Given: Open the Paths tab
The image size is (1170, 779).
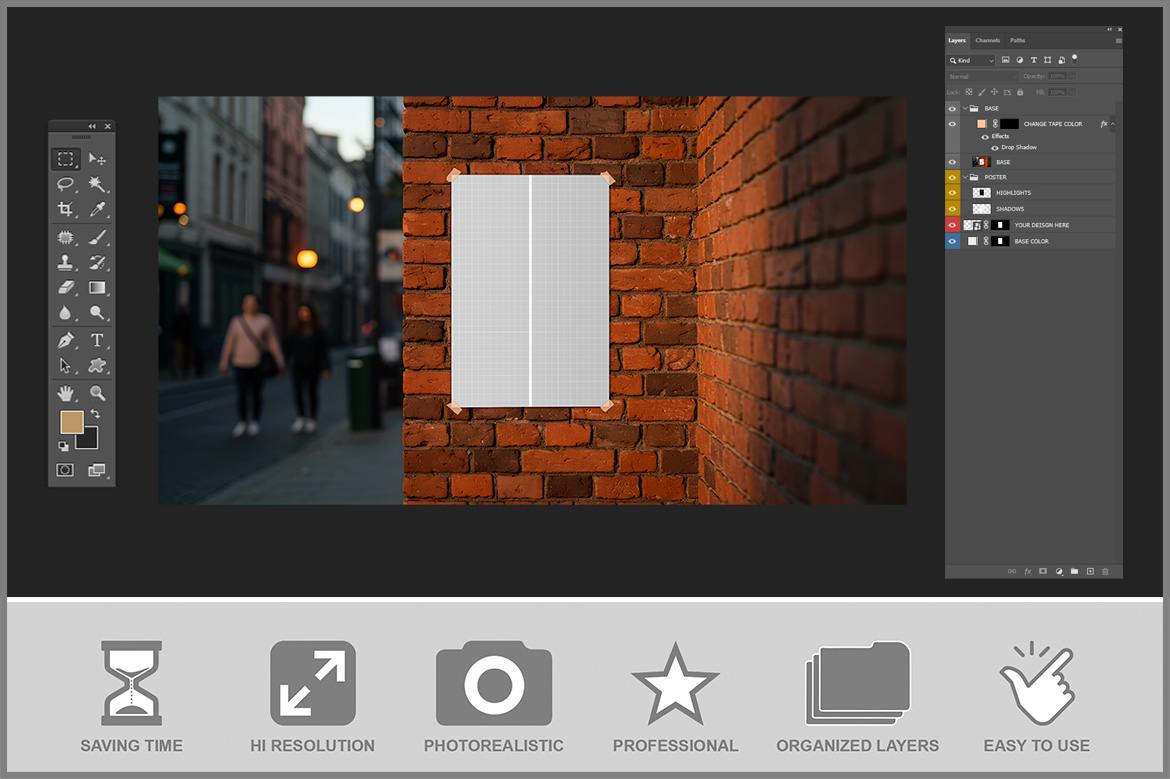Looking at the screenshot, I should (x=1017, y=40).
